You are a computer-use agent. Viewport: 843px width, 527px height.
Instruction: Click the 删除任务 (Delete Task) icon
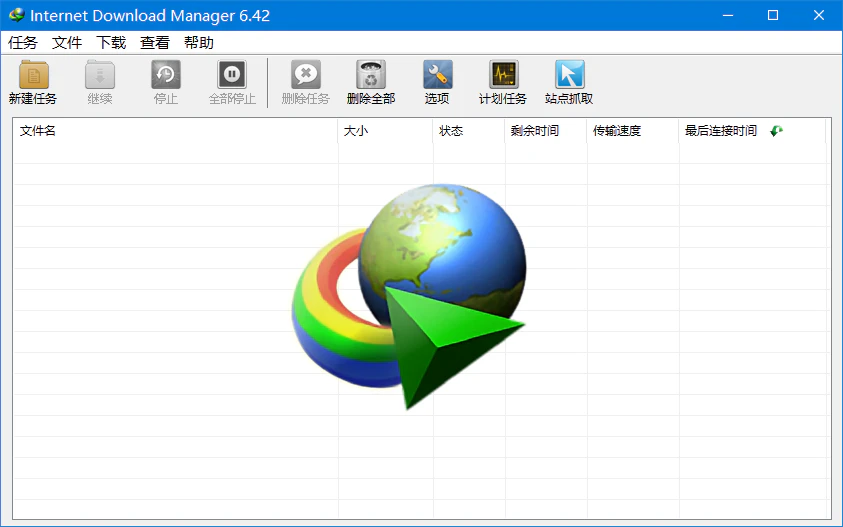[305, 75]
